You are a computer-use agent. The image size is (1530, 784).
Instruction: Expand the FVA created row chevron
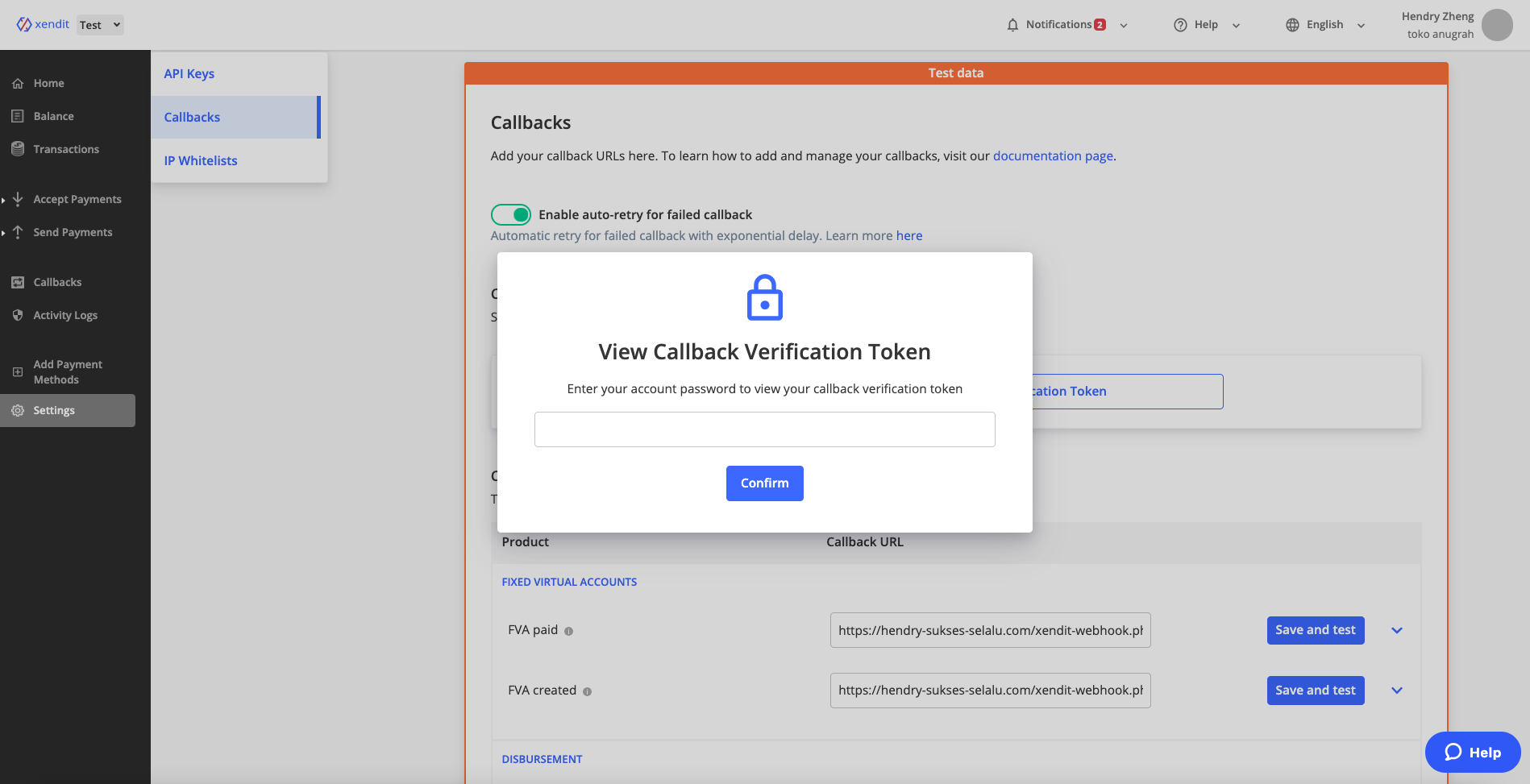[1397, 691]
